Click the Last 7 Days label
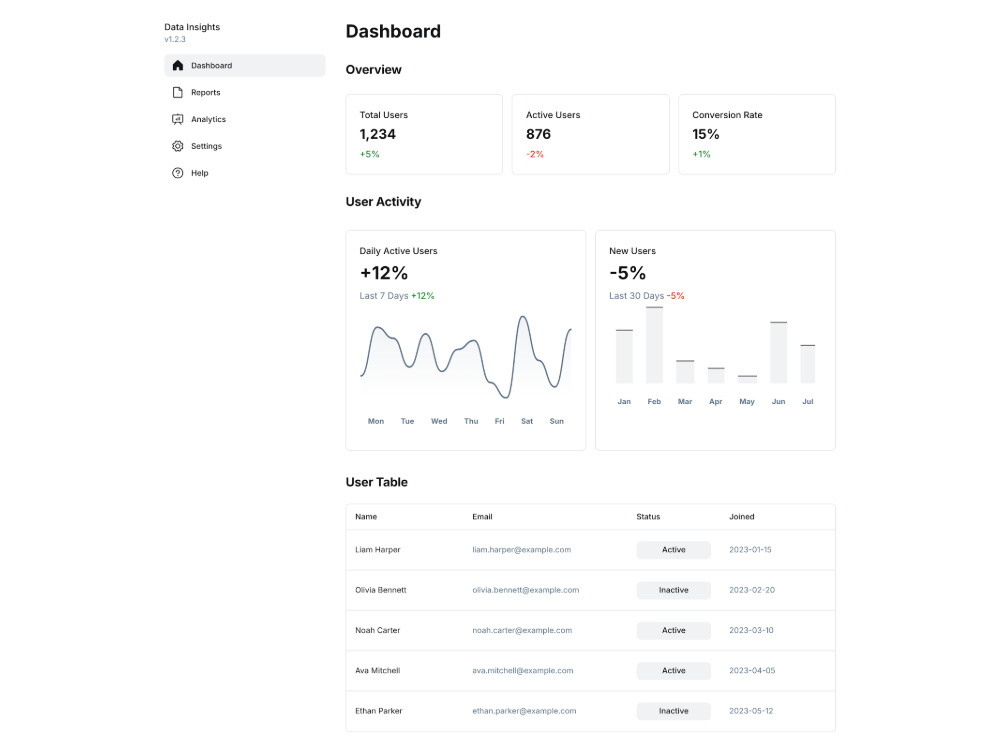 [x=384, y=296]
